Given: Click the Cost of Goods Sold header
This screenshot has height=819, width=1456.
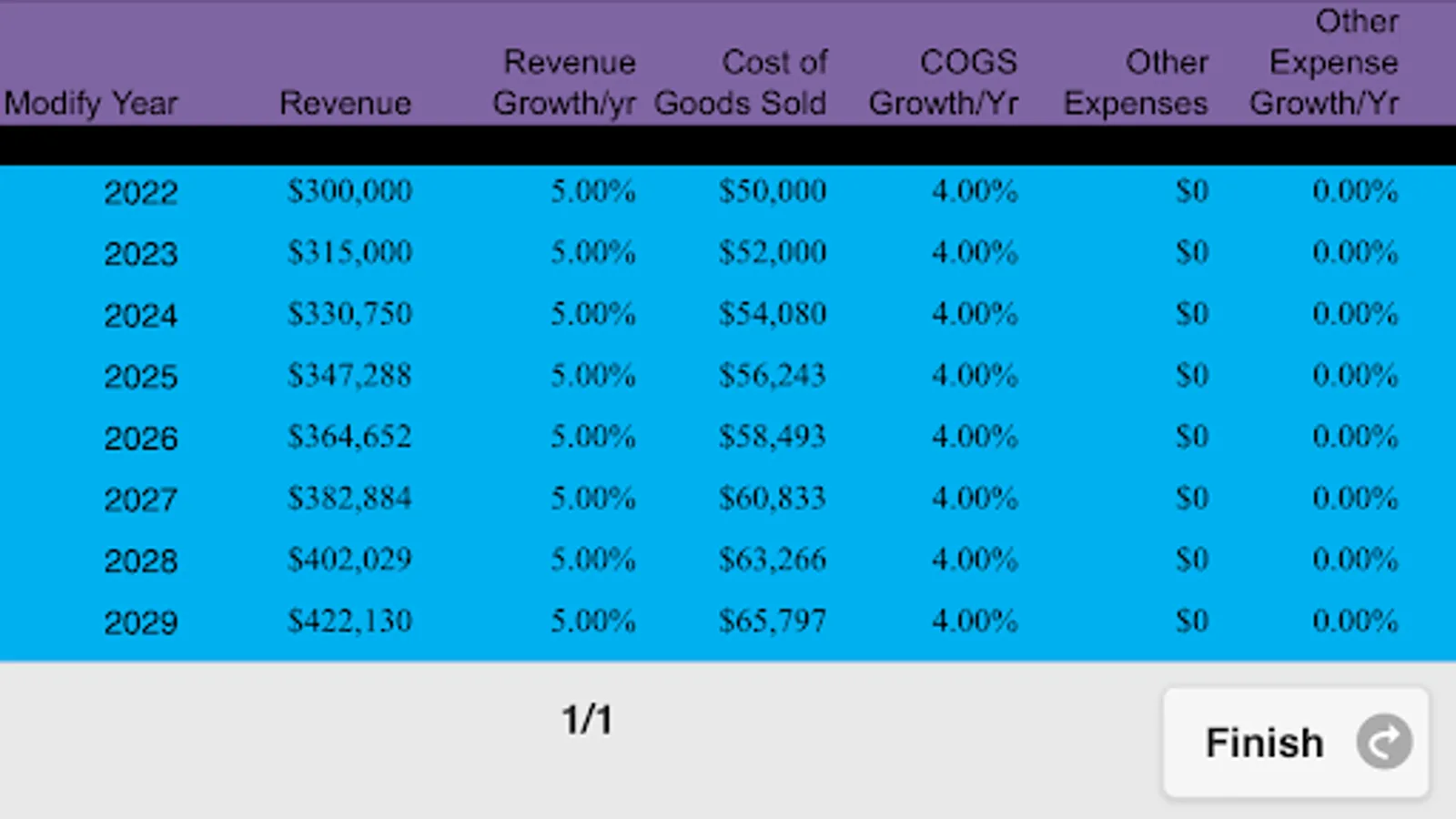Looking at the screenshot, I should [741, 83].
